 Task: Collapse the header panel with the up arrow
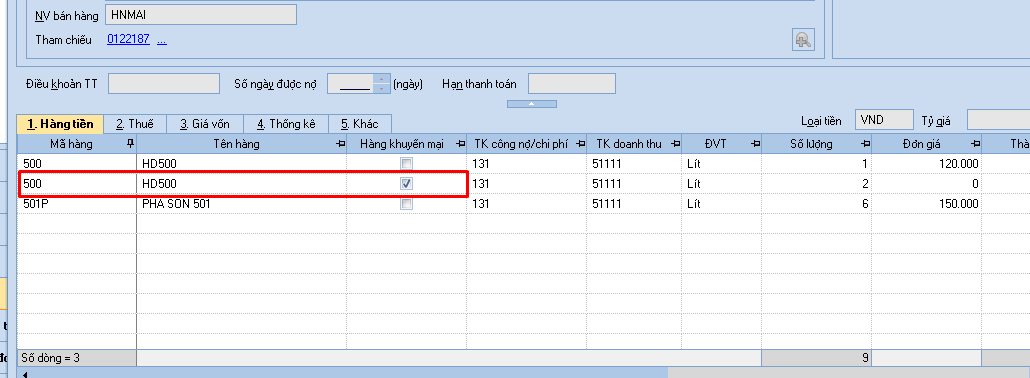(x=532, y=104)
